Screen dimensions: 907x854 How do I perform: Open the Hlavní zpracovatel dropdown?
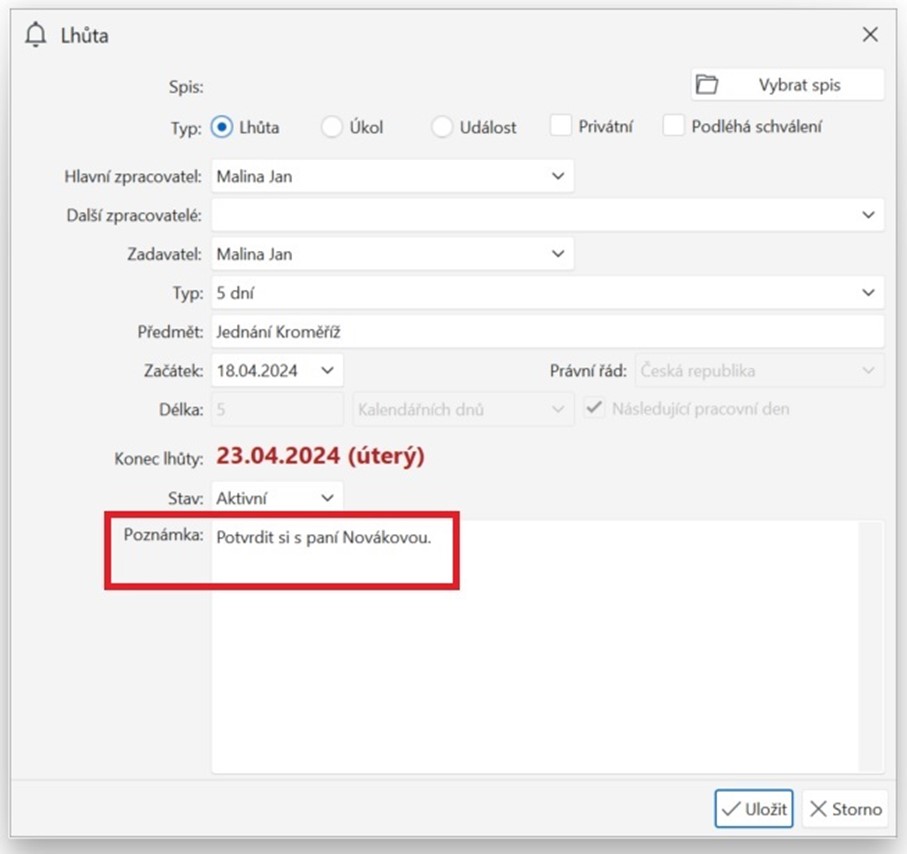(x=558, y=177)
